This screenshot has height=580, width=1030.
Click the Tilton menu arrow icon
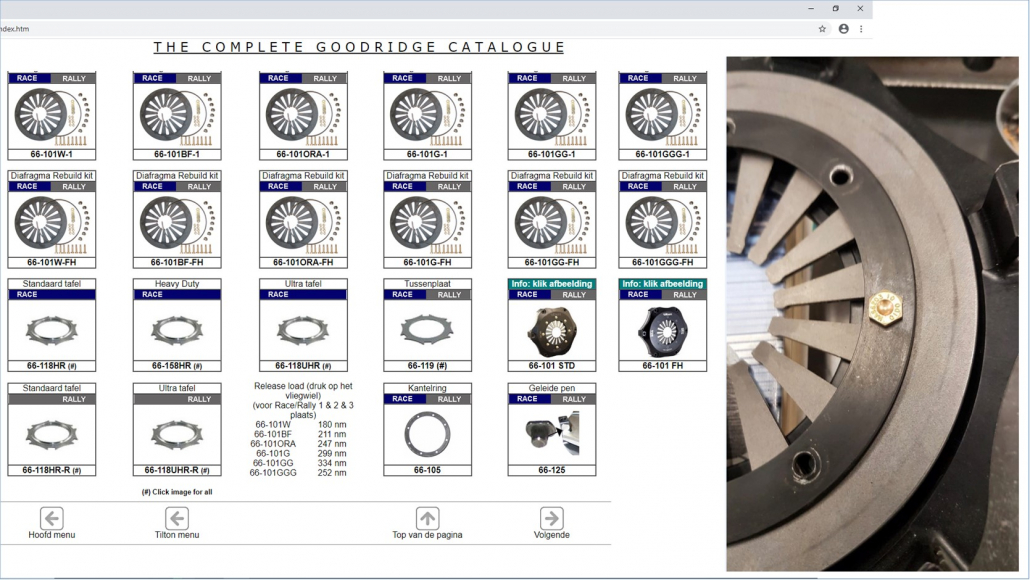point(177,518)
